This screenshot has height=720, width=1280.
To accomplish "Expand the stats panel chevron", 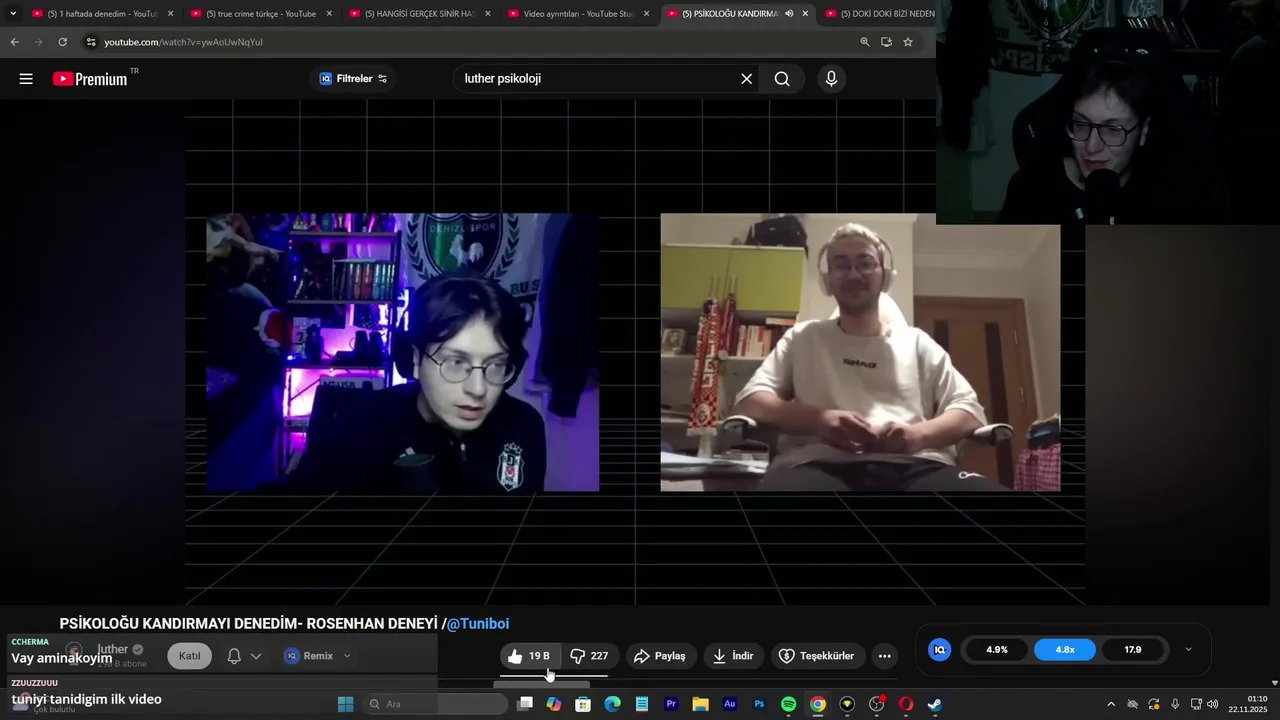I will pyautogui.click(x=1188, y=650).
